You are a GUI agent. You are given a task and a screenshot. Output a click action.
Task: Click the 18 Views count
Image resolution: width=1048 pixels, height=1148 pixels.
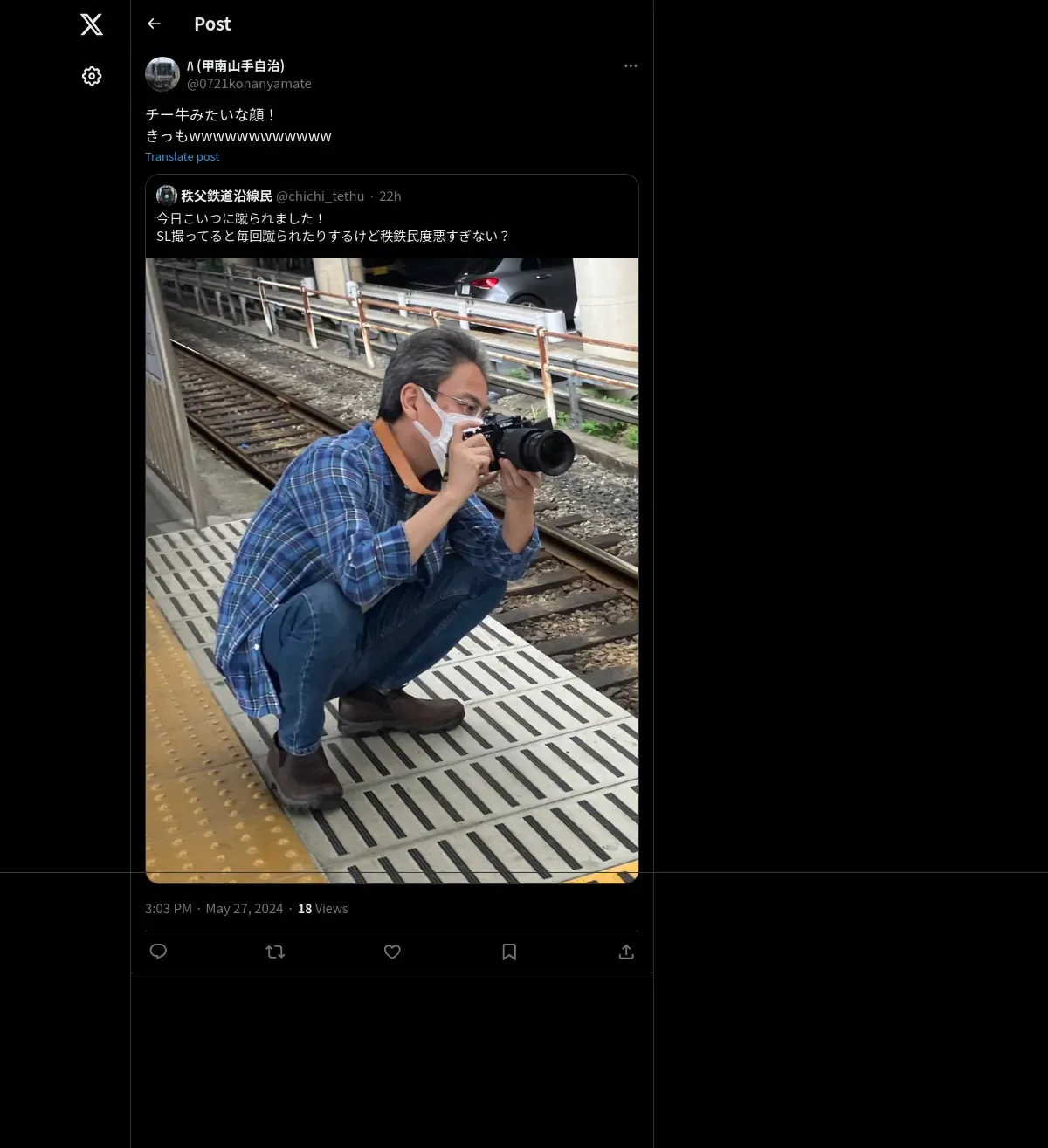(322, 909)
